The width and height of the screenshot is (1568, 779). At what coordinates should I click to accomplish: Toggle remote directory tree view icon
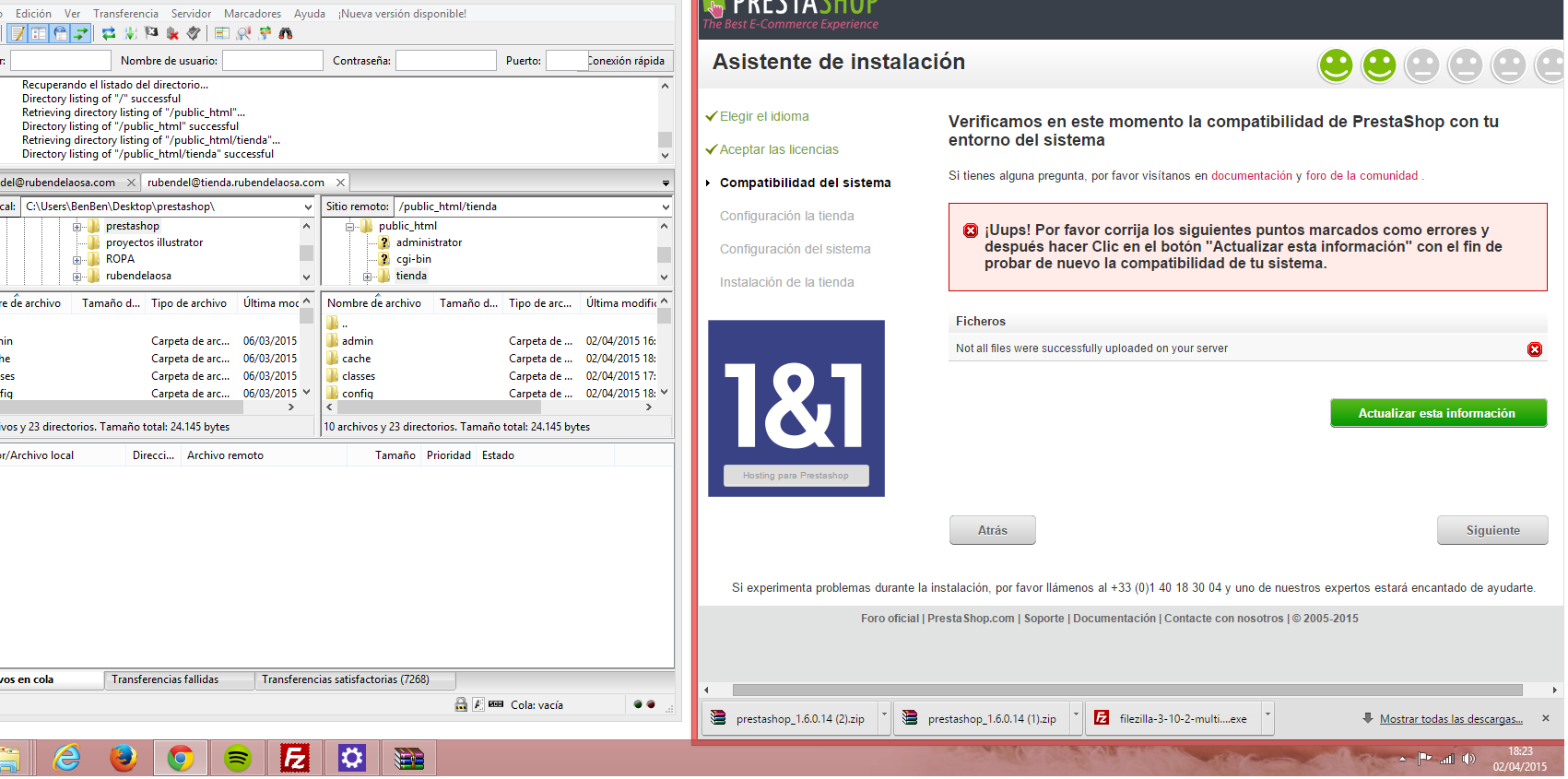[x=60, y=34]
